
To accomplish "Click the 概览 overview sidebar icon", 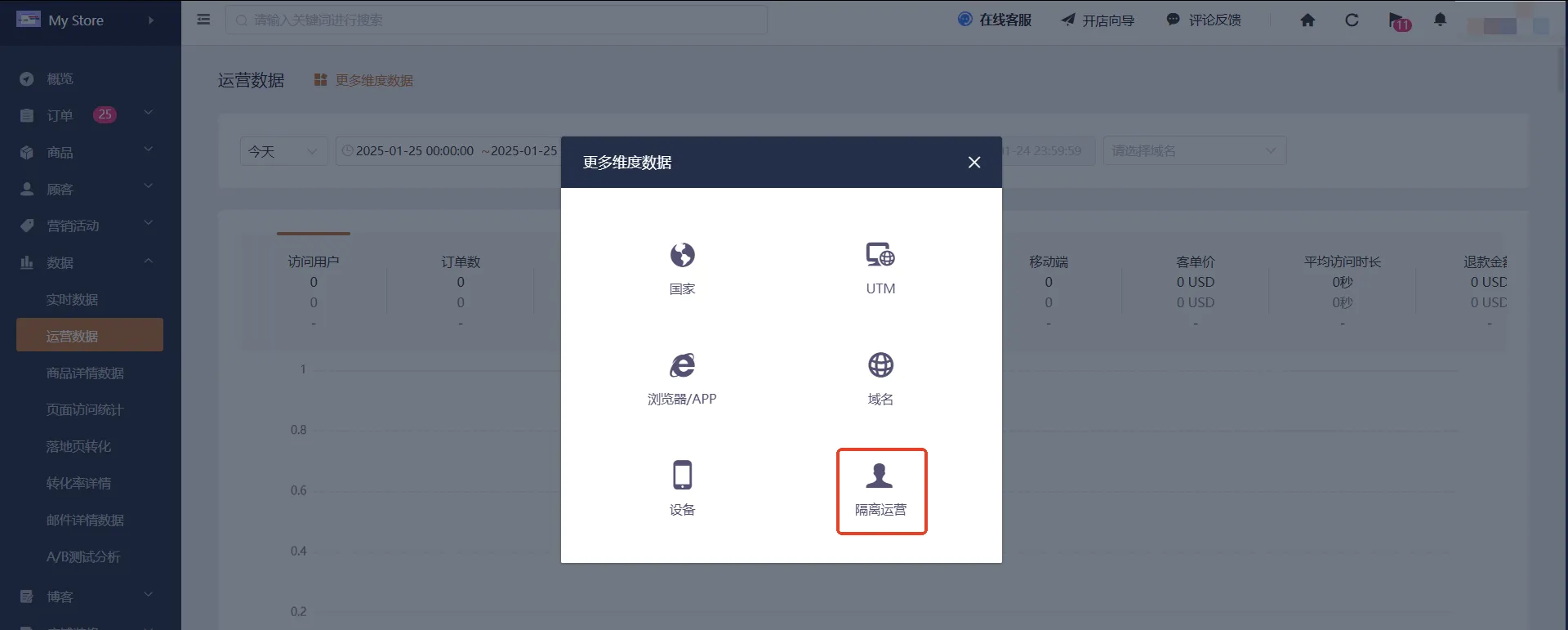I will pos(27,79).
